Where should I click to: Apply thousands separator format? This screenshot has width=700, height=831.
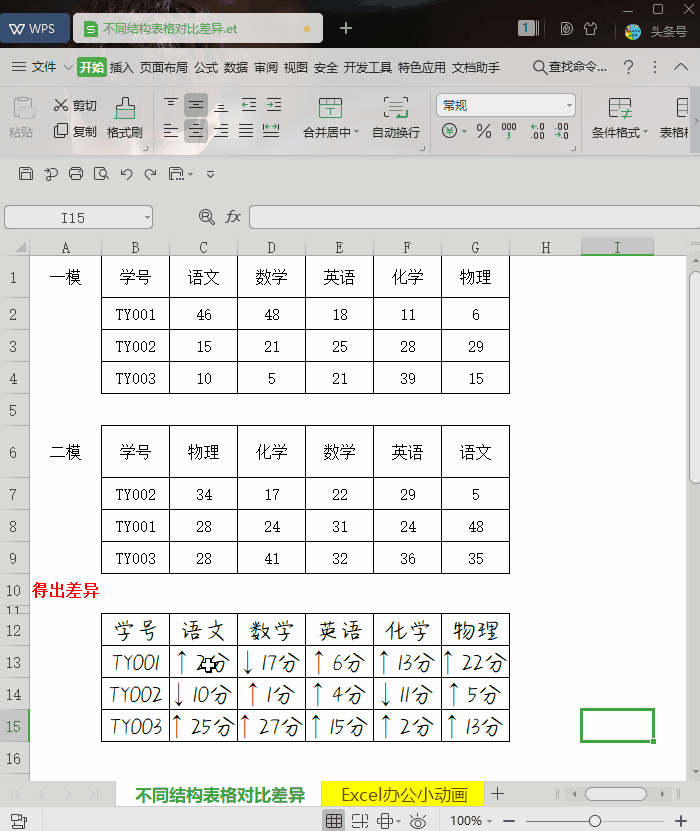pyautogui.click(x=509, y=131)
